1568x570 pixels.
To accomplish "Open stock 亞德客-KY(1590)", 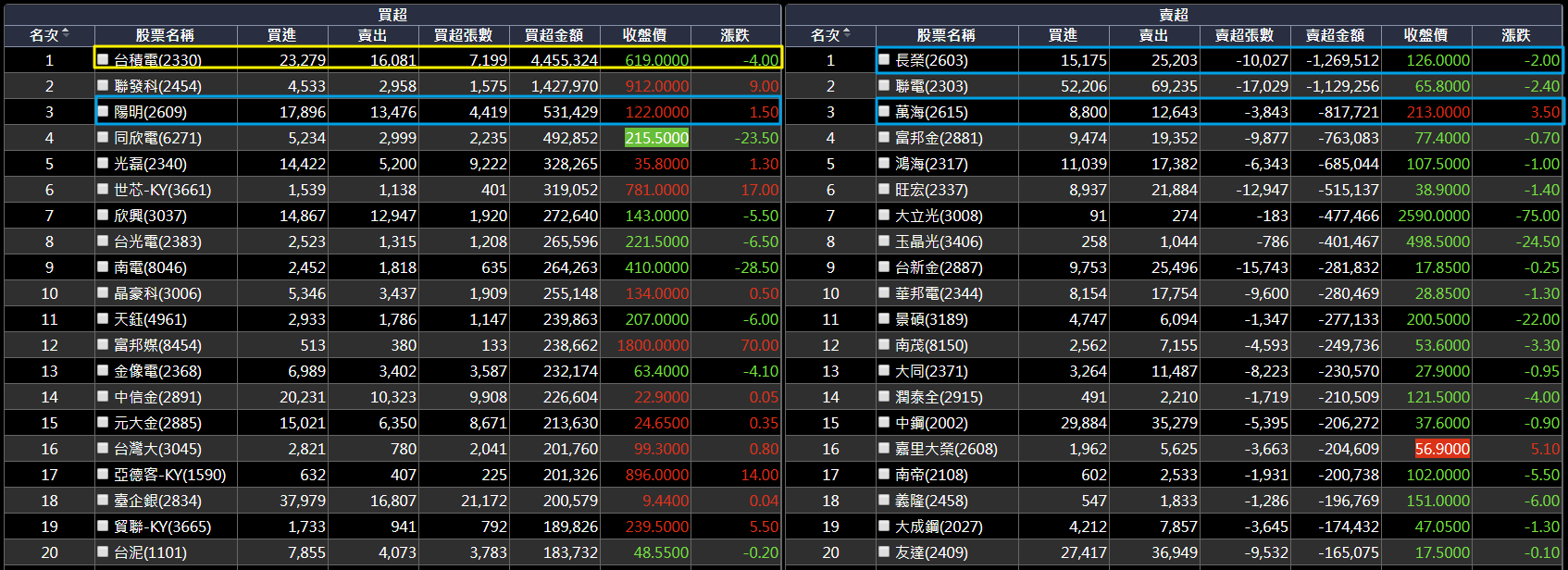I will coord(169,475).
